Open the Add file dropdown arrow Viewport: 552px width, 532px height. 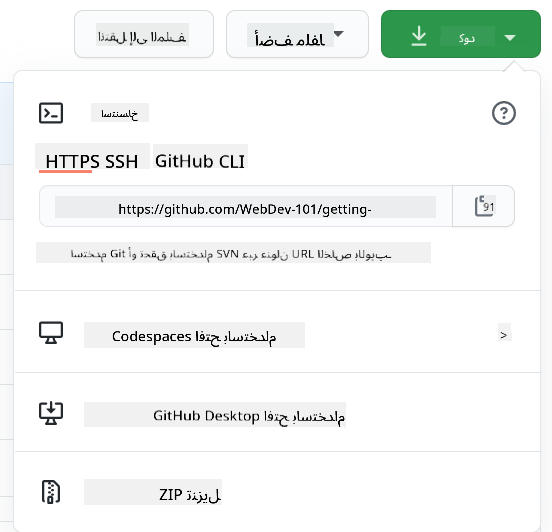(338, 34)
